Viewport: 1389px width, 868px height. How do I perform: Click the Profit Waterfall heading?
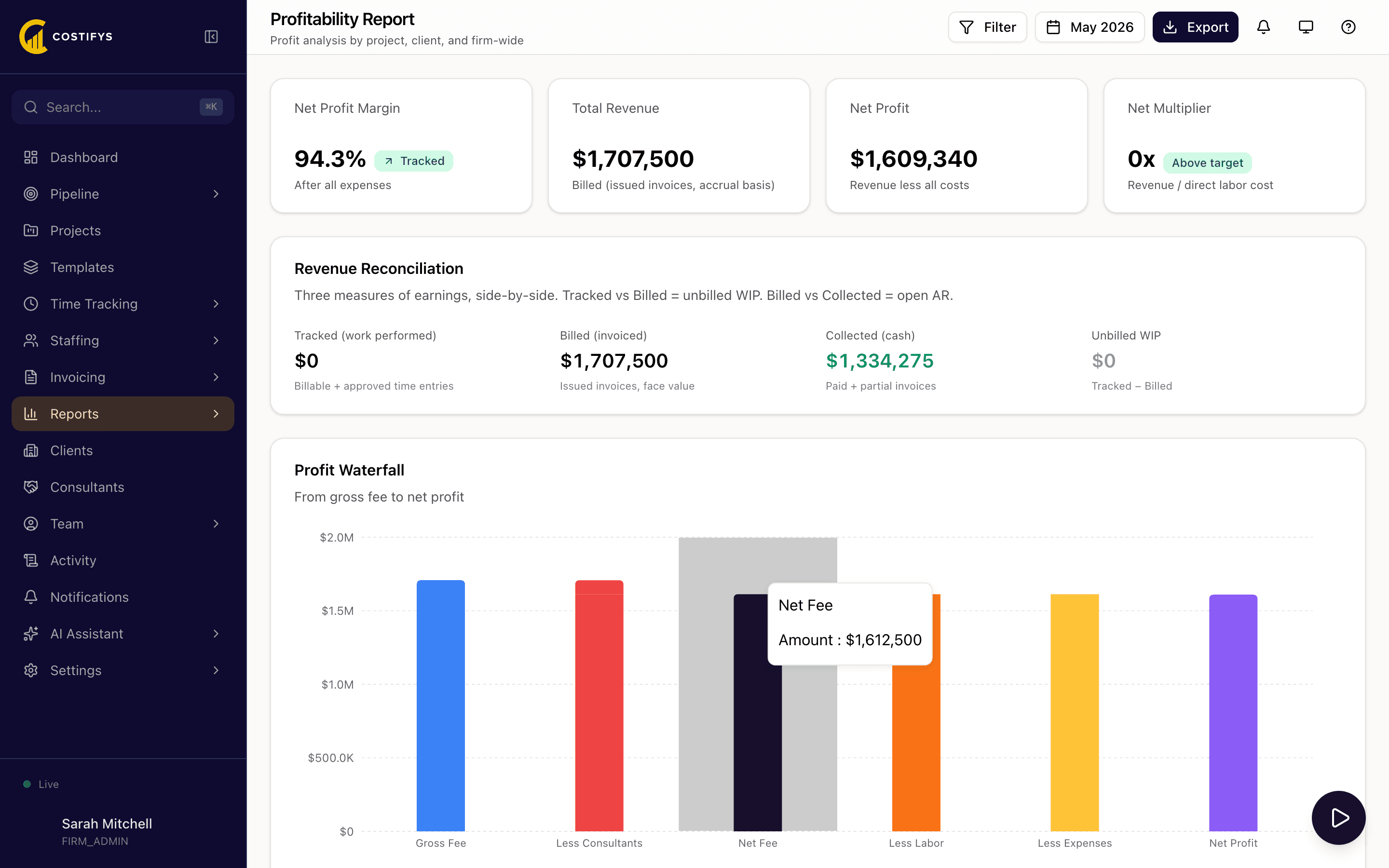(349, 470)
